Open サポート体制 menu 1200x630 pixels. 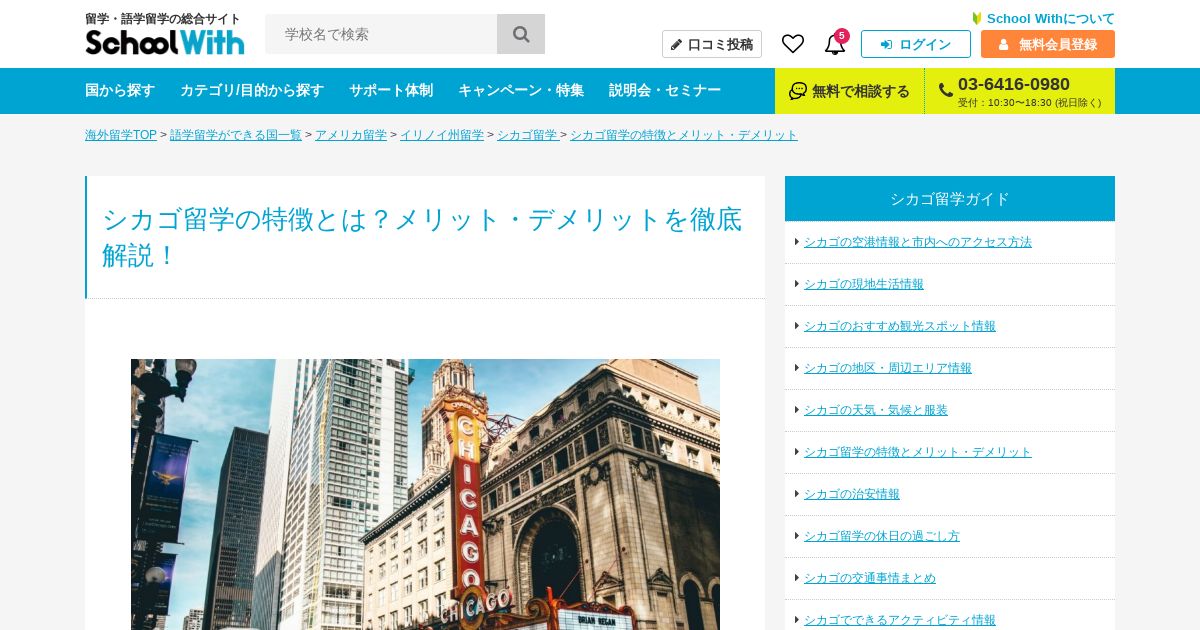[x=391, y=90]
